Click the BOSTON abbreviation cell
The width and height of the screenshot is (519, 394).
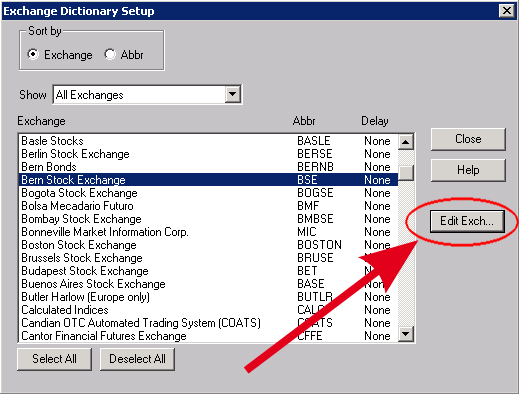(x=319, y=245)
